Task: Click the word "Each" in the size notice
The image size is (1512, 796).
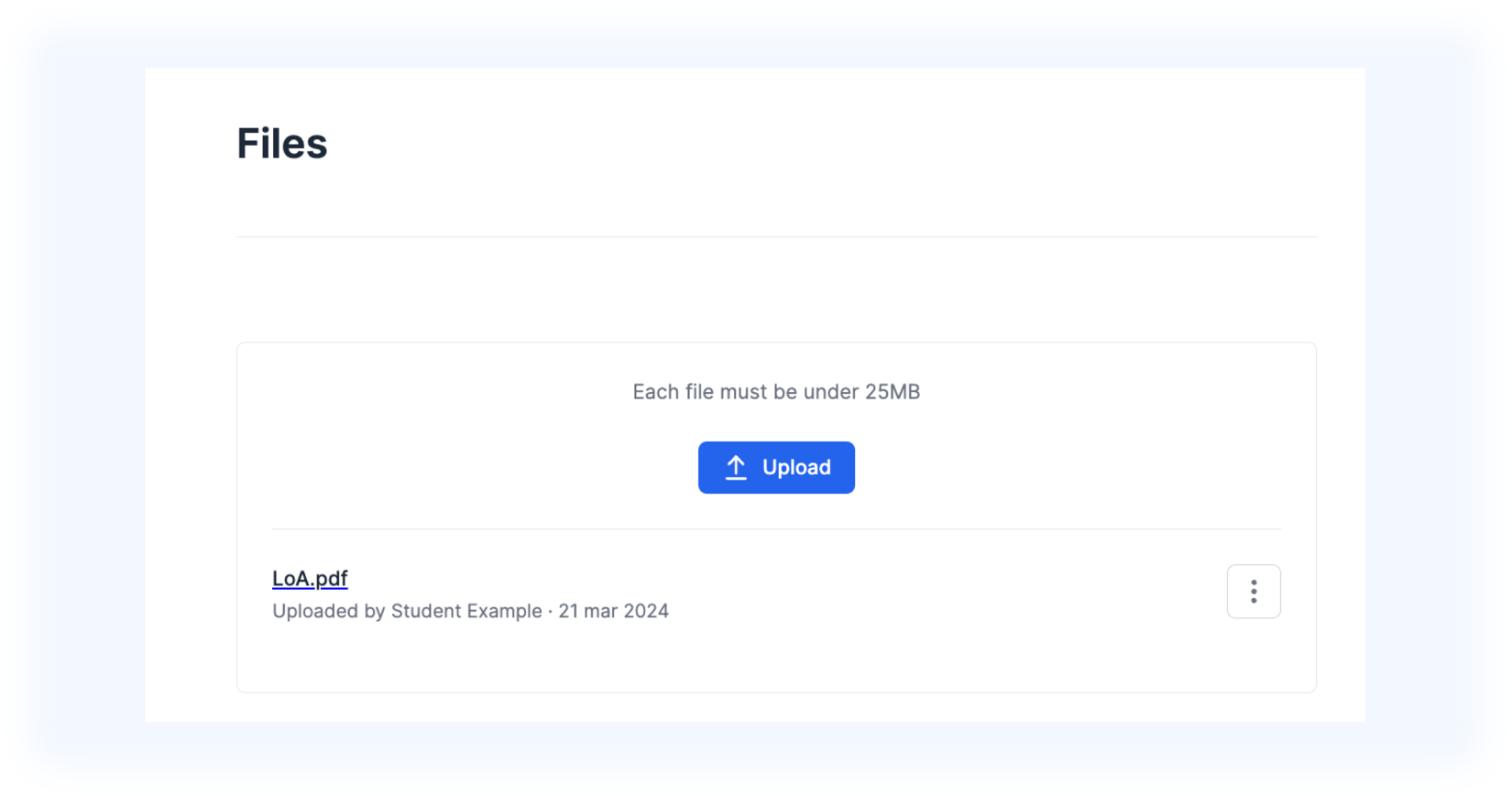Action: point(655,392)
